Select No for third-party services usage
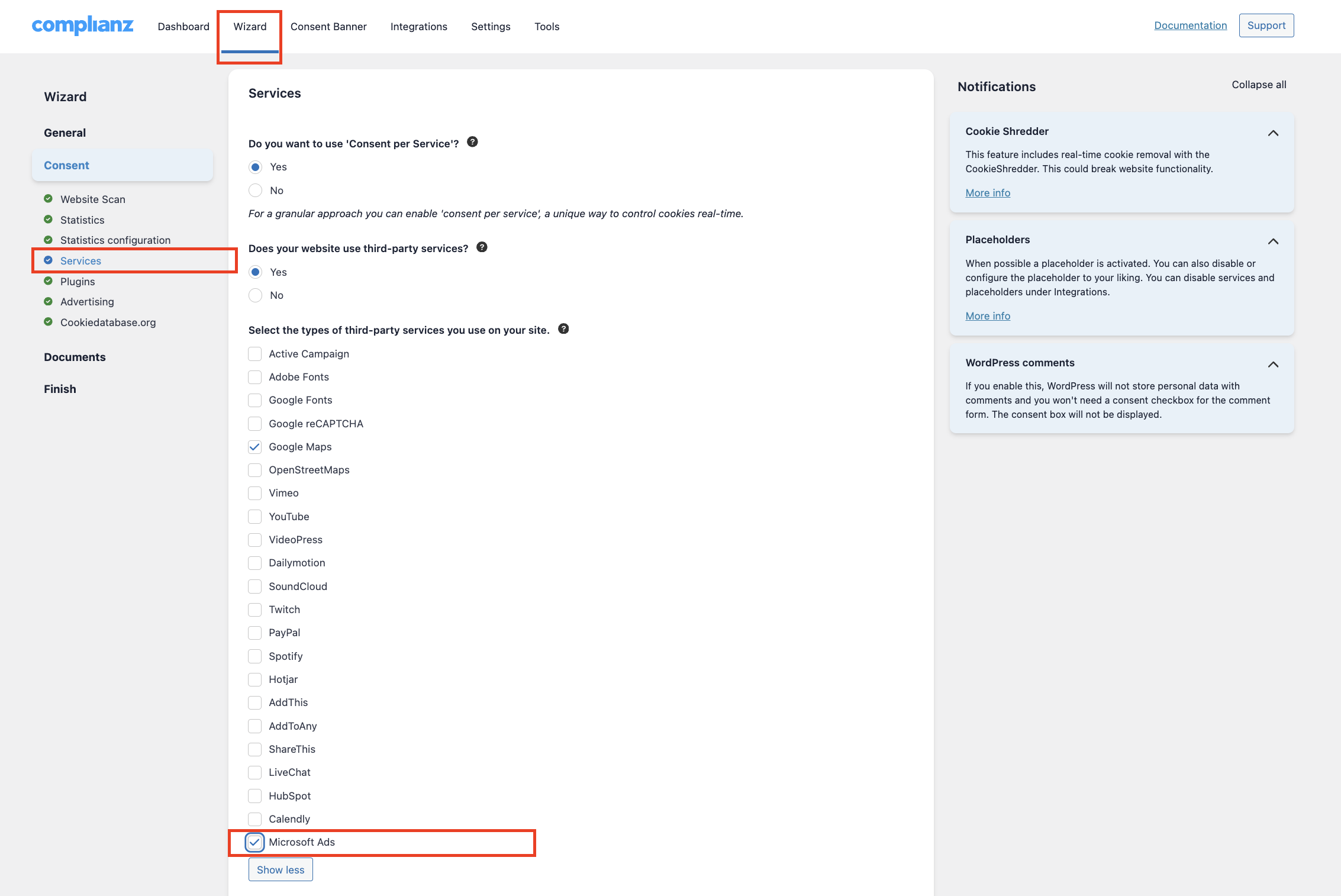 tap(255, 295)
